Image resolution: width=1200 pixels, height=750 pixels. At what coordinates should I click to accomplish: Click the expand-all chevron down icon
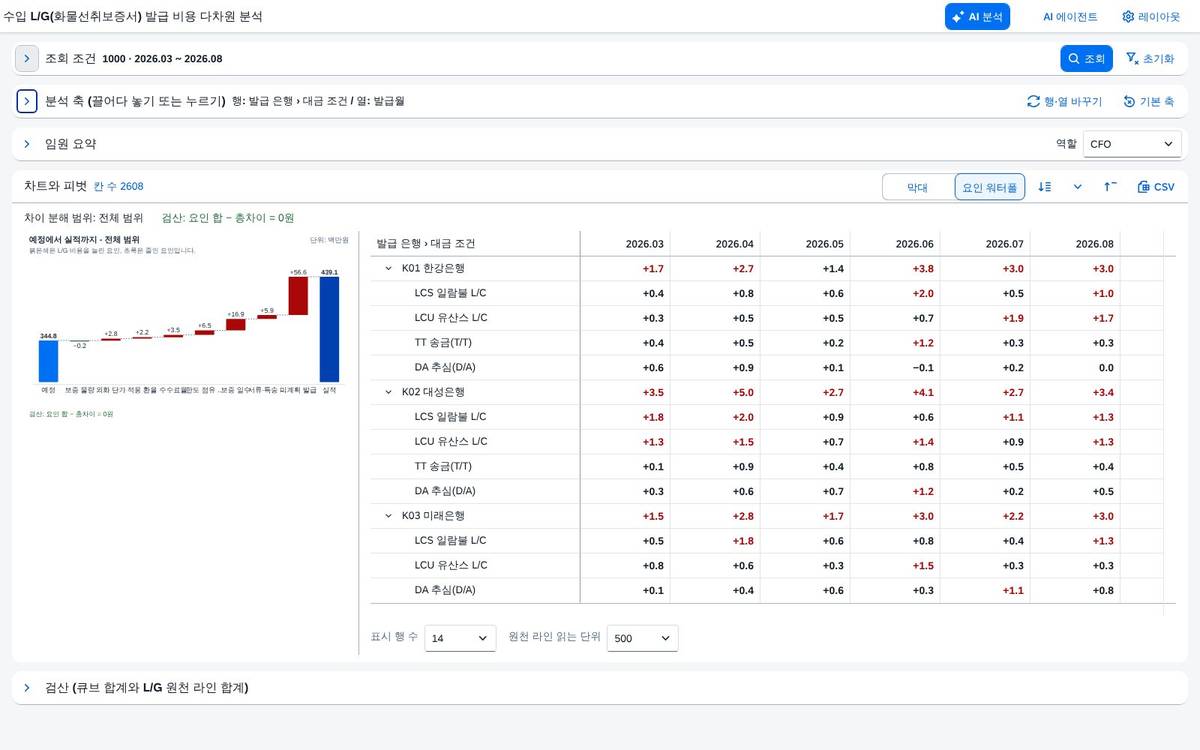1078,187
